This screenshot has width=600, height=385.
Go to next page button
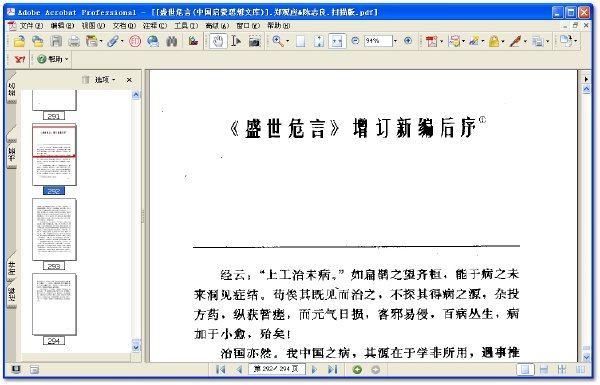[x=314, y=369]
